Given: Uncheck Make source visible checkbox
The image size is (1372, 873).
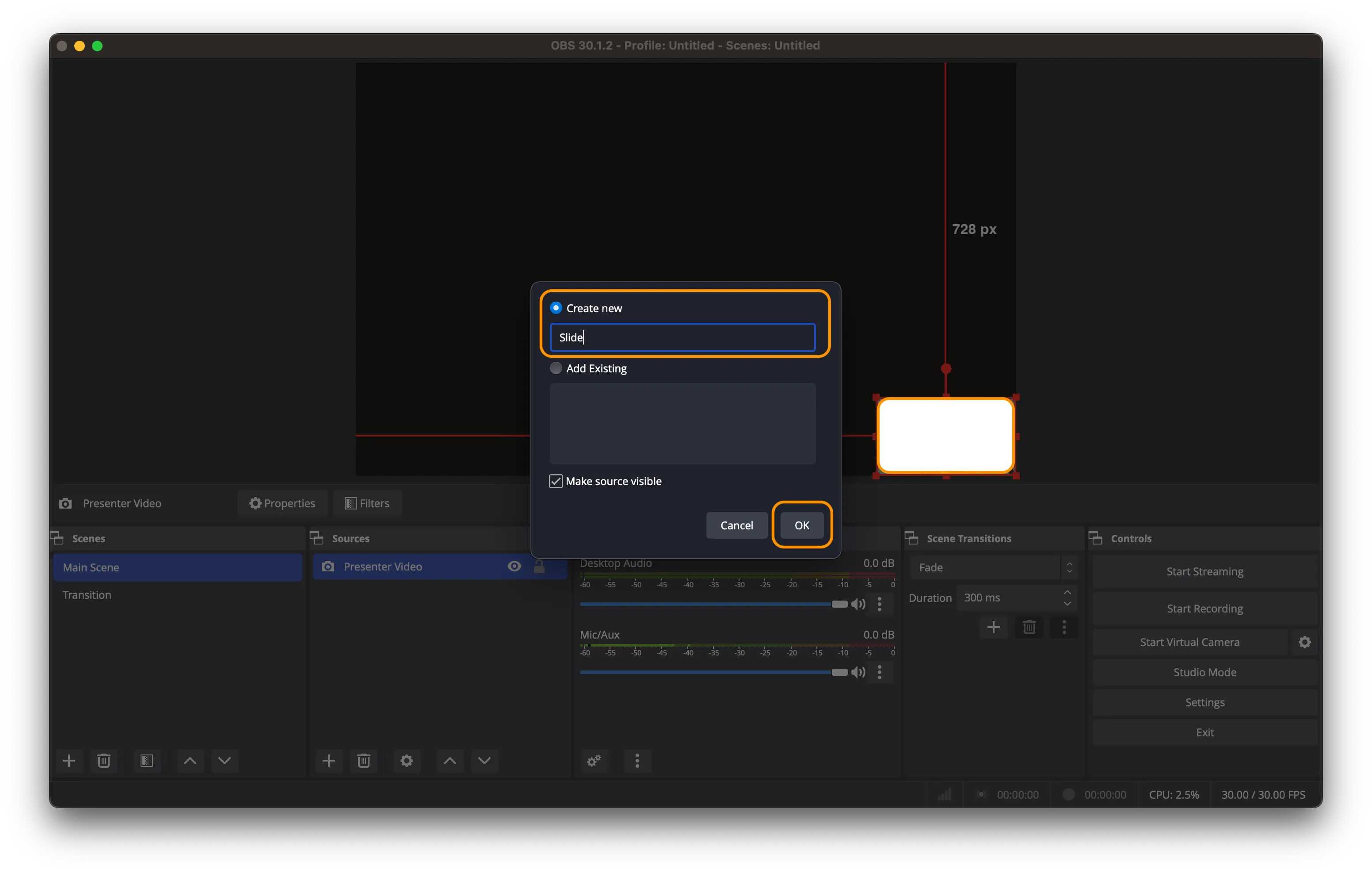Looking at the screenshot, I should [x=556, y=481].
